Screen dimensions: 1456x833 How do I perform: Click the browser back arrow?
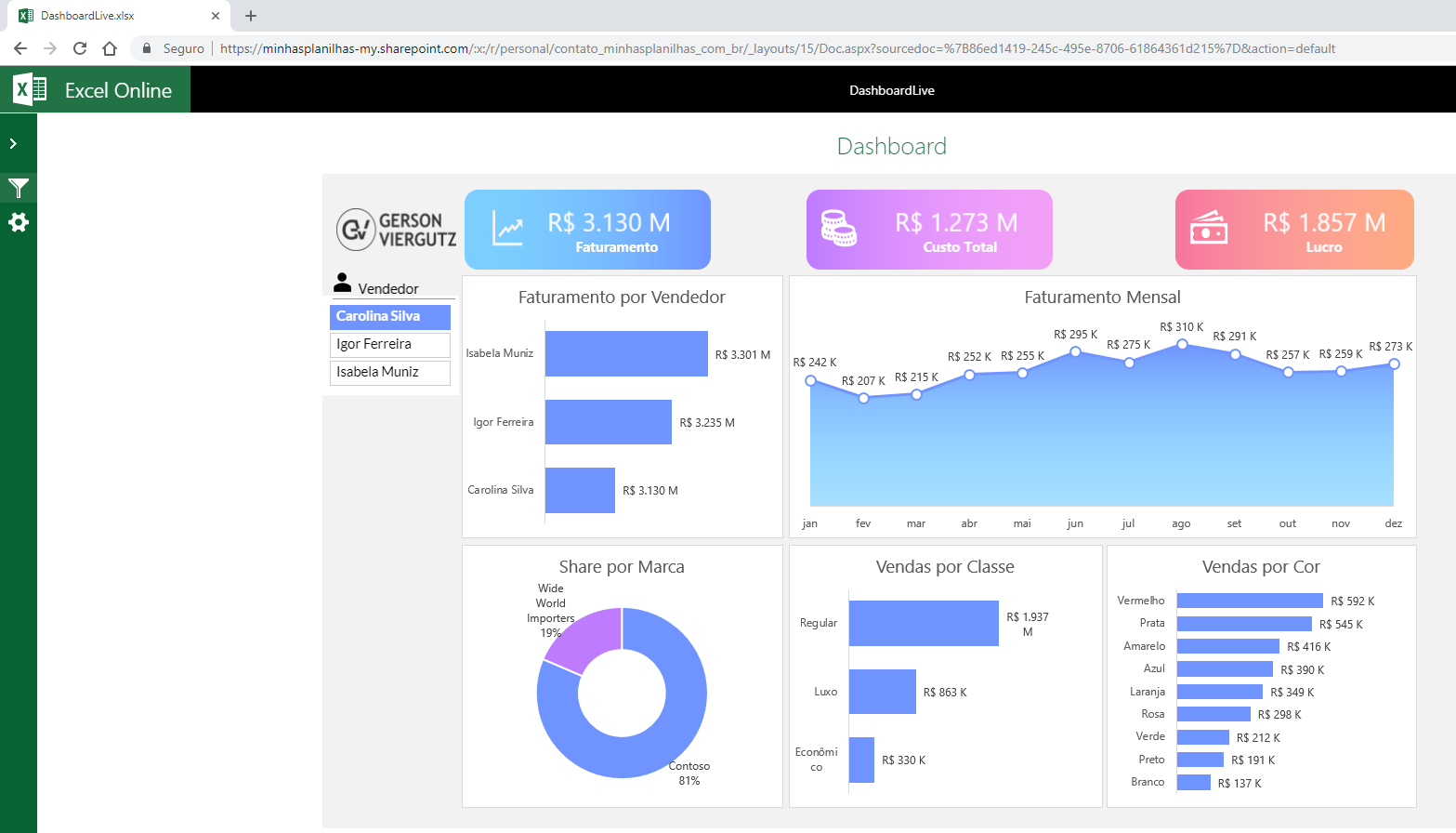(20, 47)
